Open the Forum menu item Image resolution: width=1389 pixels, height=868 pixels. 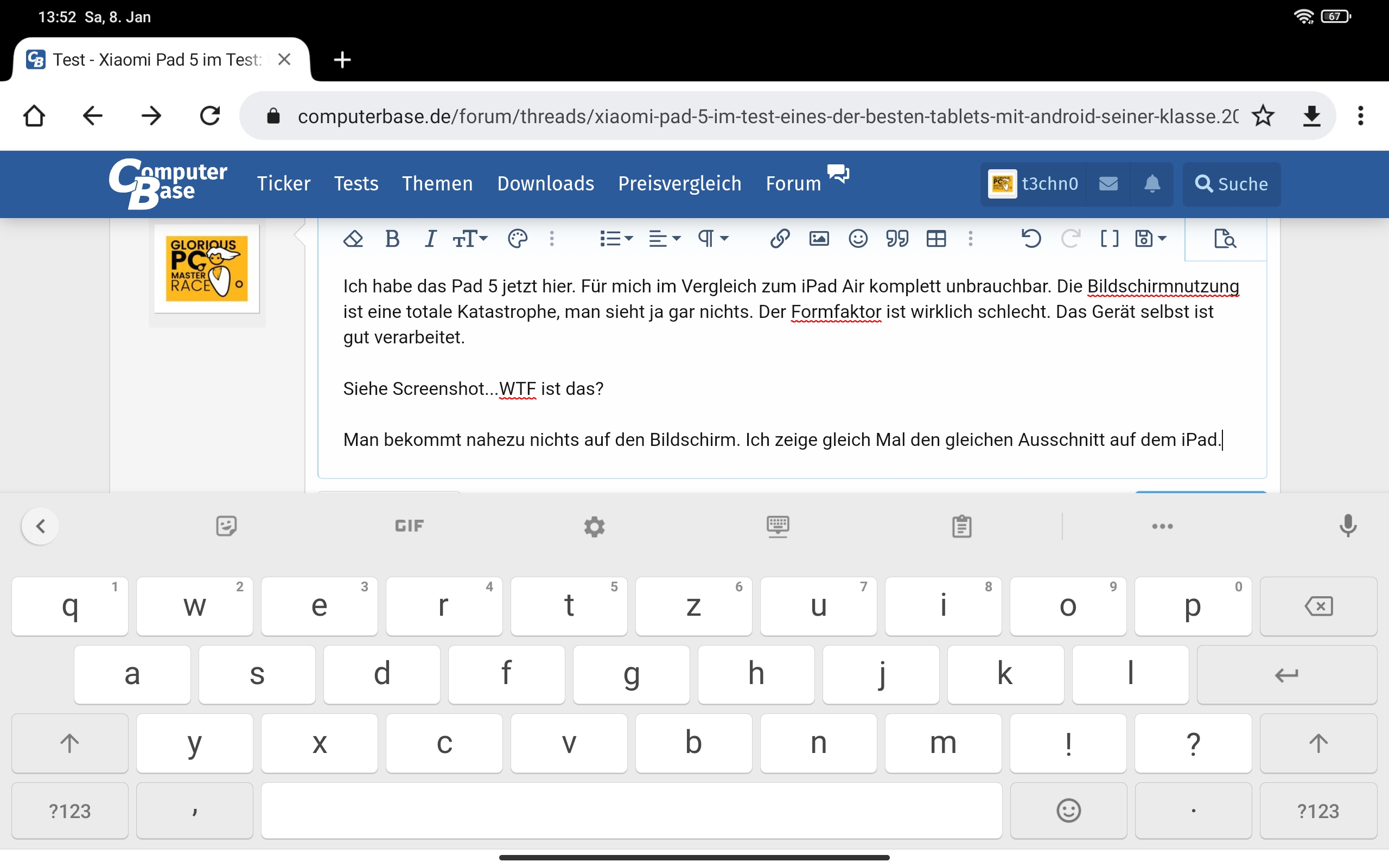tap(793, 184)
